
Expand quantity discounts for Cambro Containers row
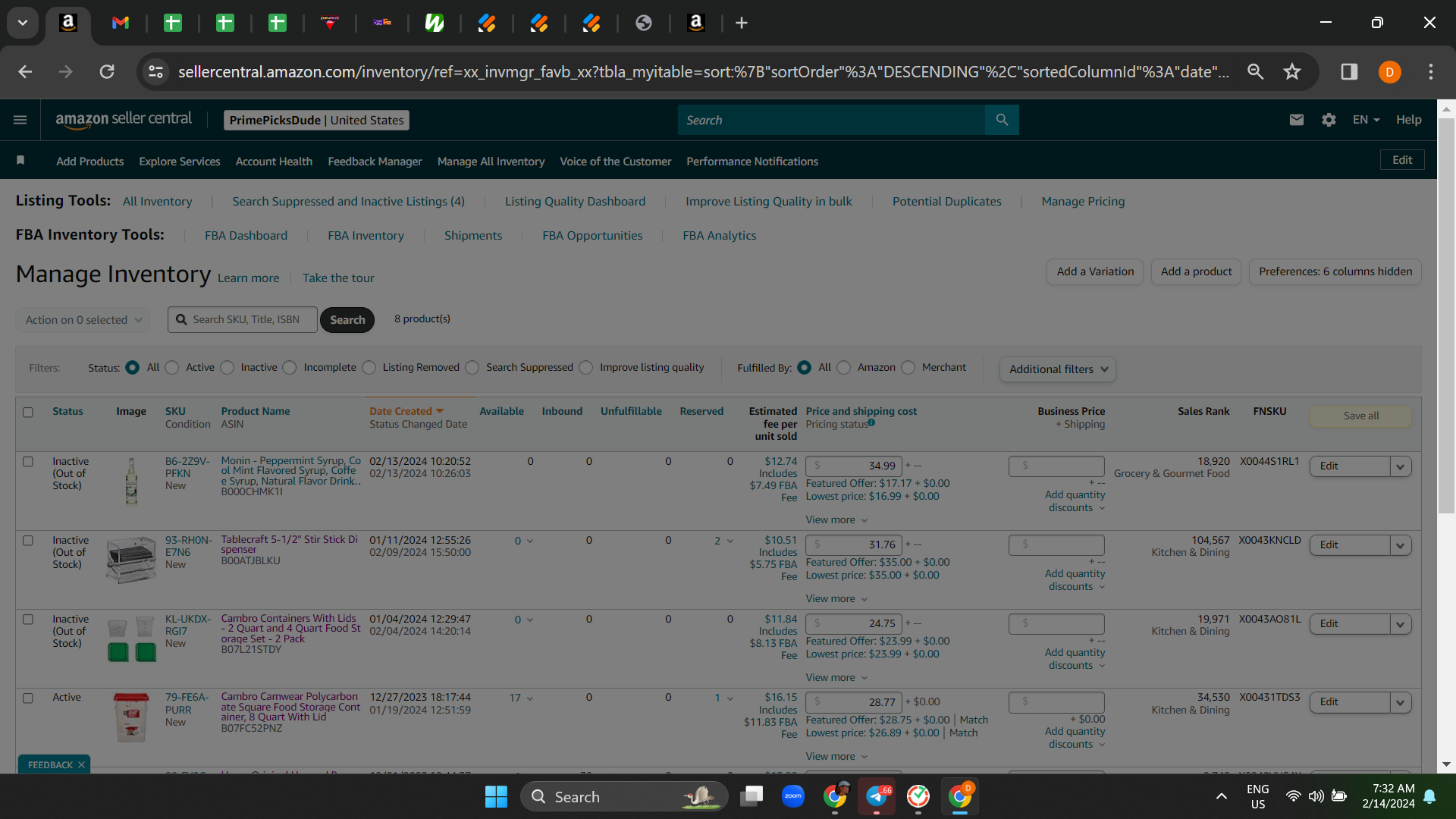pyautogui.click(x=1075, y=659)
